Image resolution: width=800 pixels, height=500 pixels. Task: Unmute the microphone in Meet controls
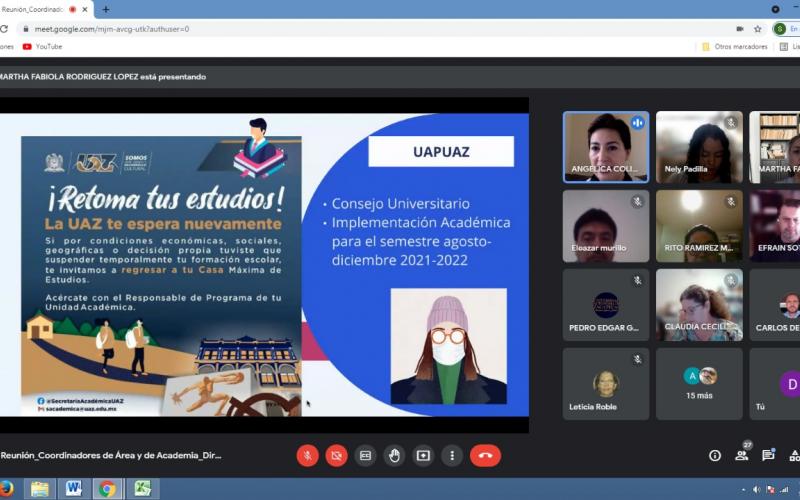(308, 456)
